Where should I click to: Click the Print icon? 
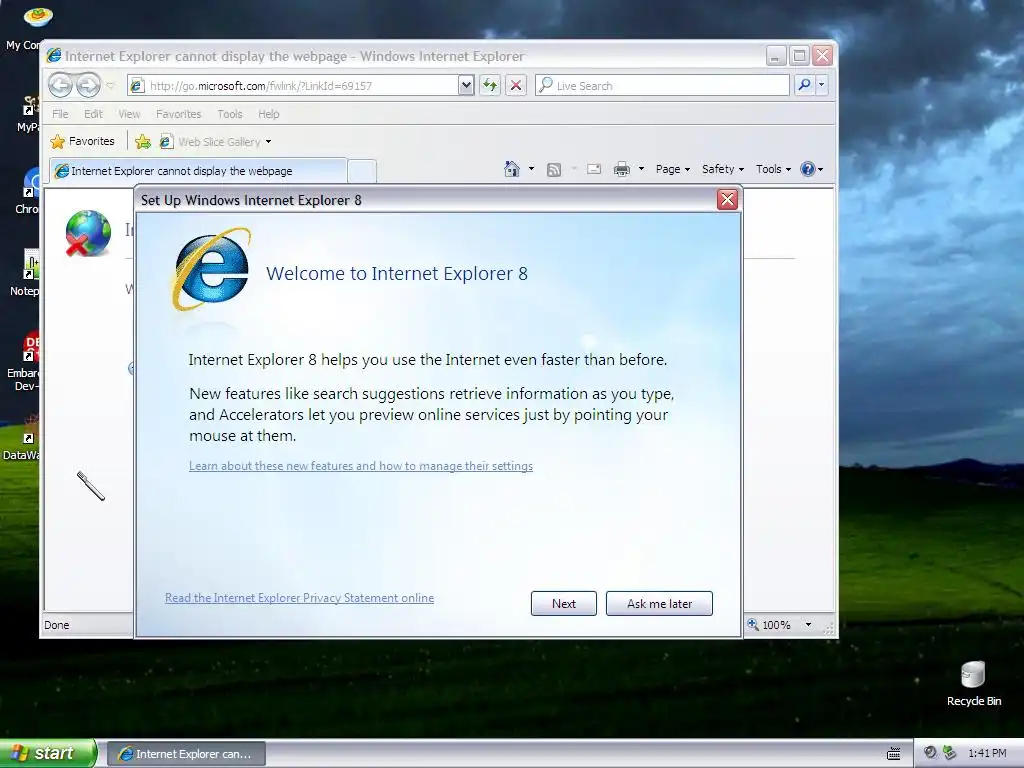coord(622,169)
